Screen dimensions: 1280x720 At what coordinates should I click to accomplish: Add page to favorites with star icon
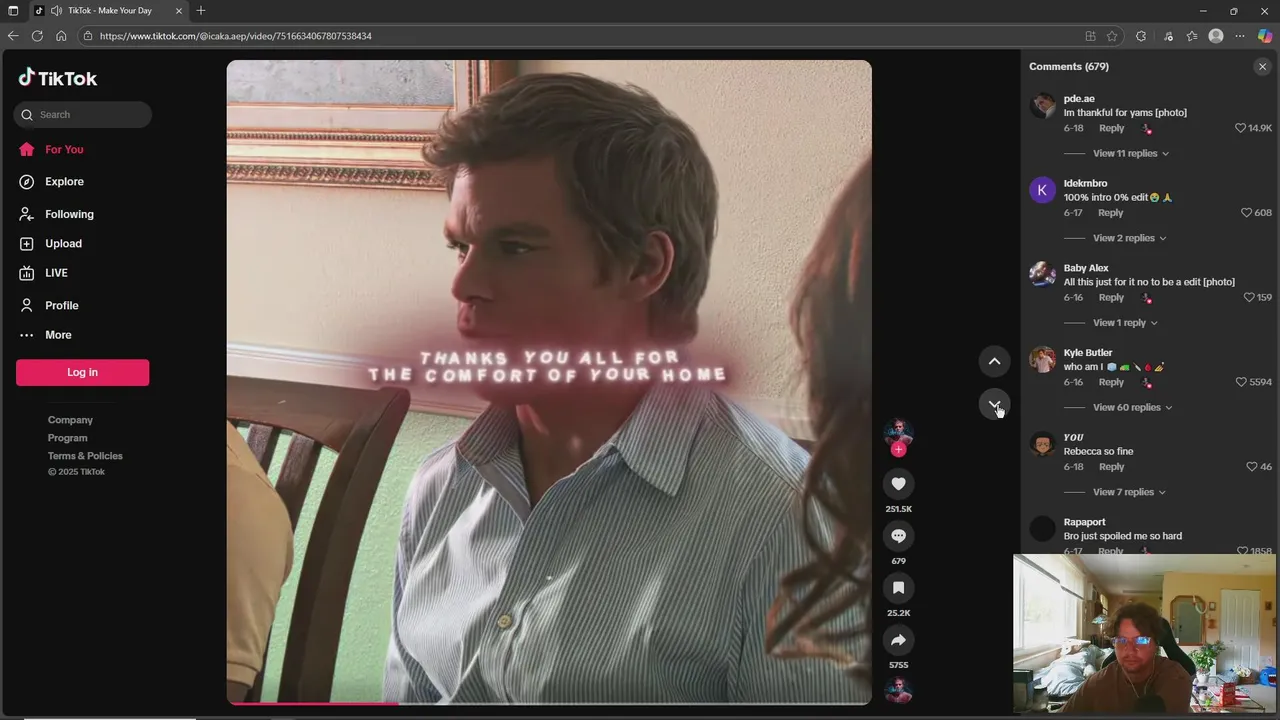(x=1112, y=36)
